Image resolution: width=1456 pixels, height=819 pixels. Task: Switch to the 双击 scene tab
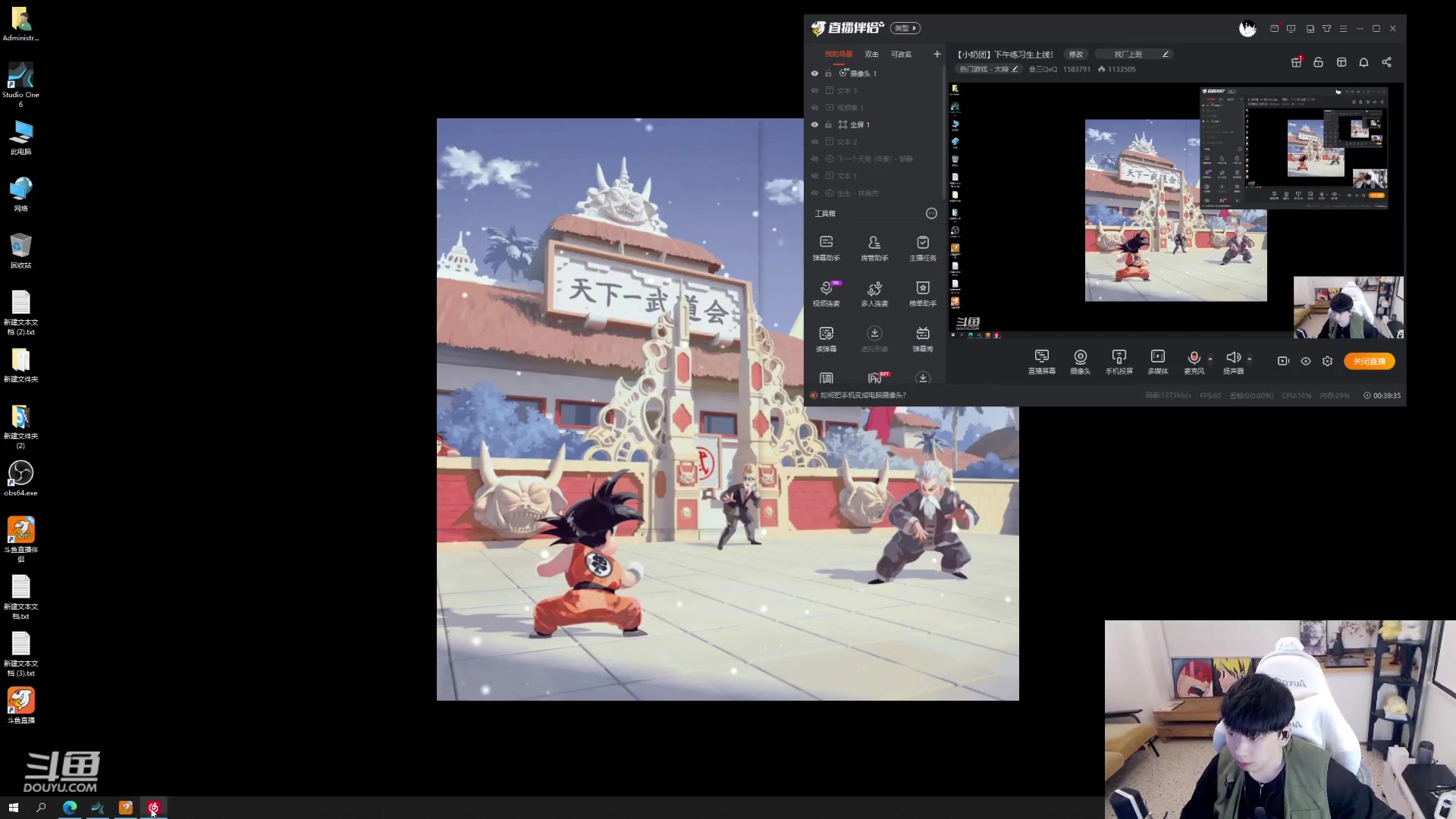click(871, 54)
